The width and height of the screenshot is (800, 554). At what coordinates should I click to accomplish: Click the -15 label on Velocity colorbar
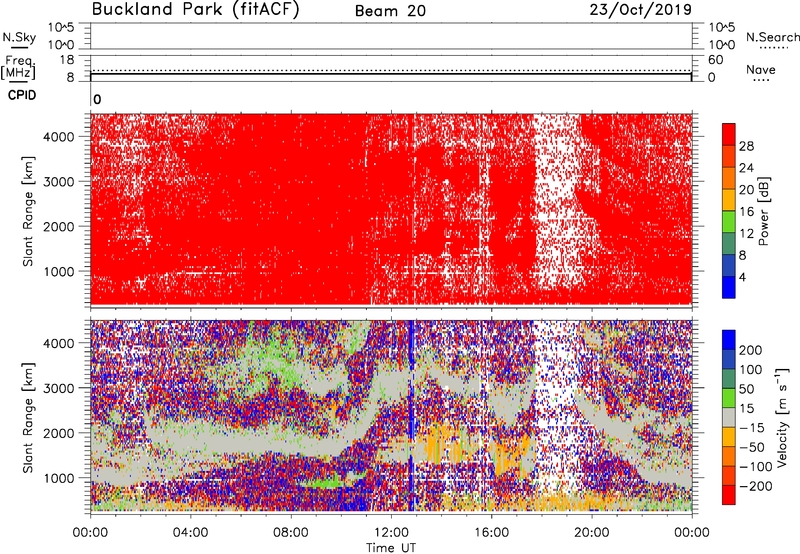752,428
